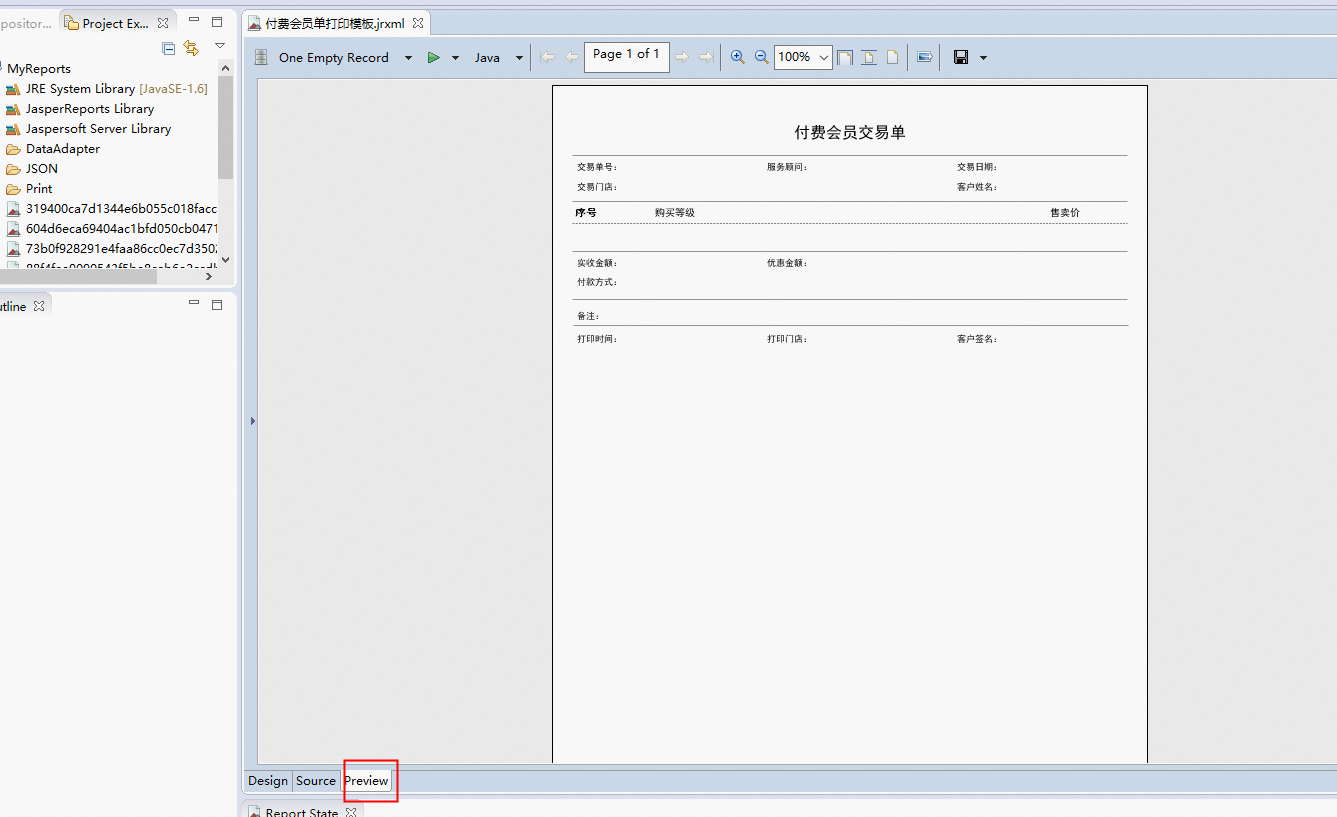Go to last page arrow
Viewport: 1337px width, 817px height.
click(x=706, y=58)
